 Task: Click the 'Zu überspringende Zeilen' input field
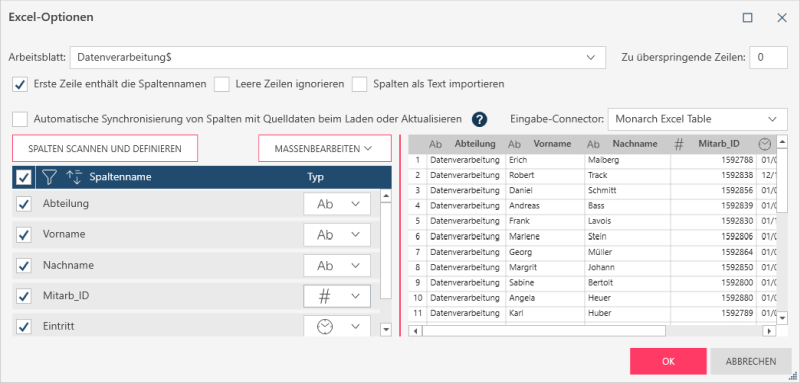click(x=768, y=58)
